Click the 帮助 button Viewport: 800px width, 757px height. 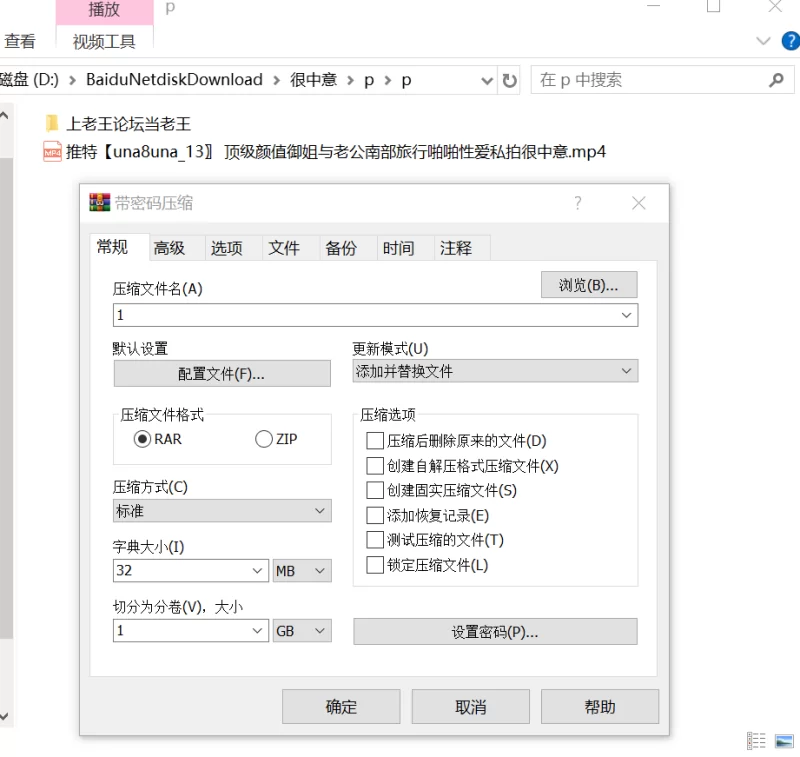pos(600,706)
